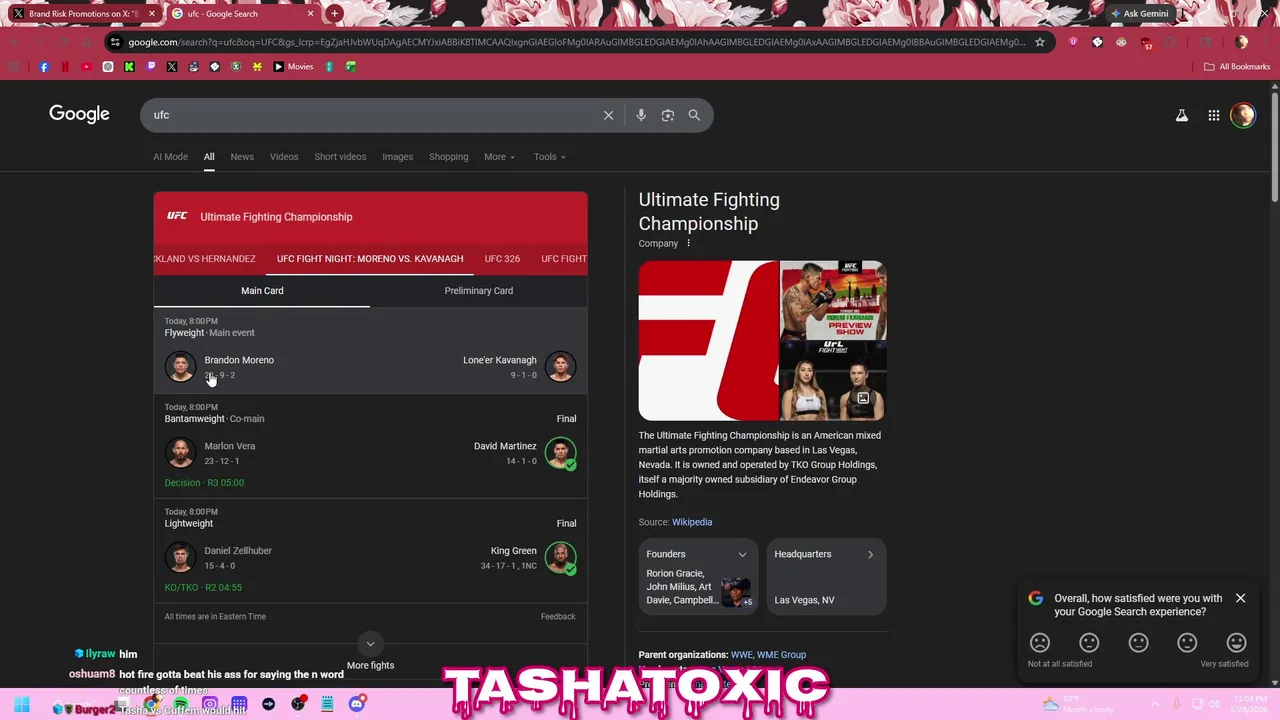This screenshot has width=1280, height=720.
Task: Close the satisfaction survey popup
Action: [1240, 598]
